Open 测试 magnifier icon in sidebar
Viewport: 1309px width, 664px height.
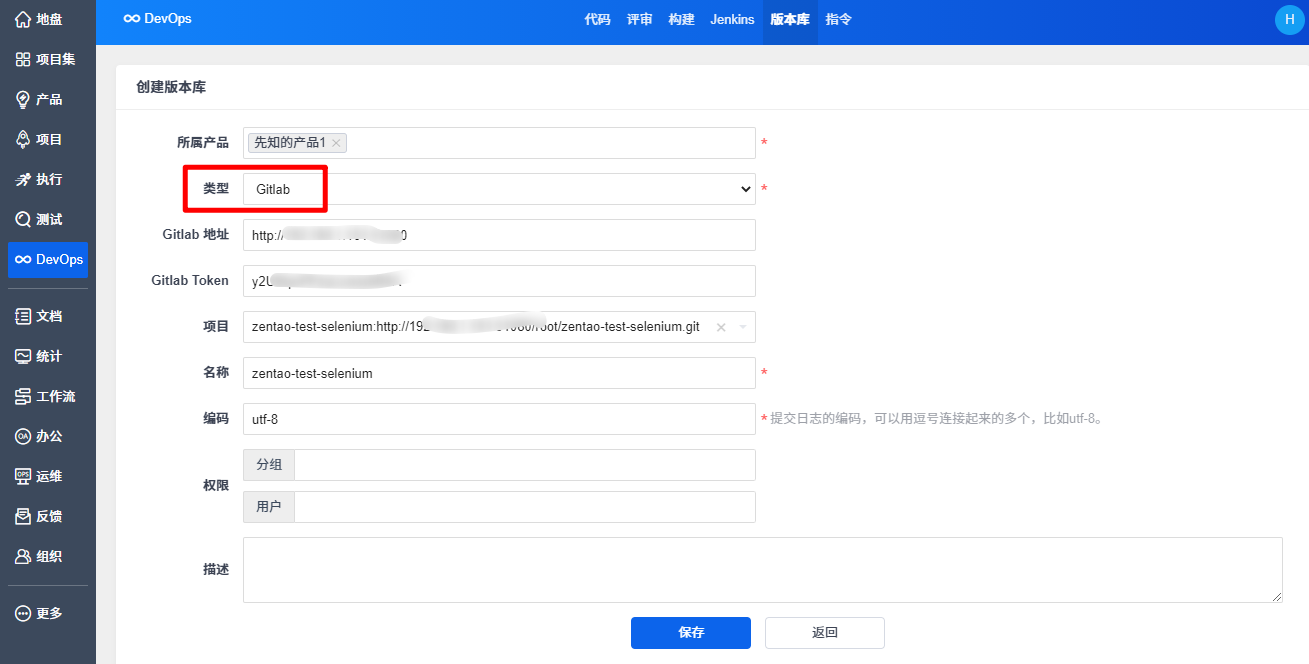(23, 219)
